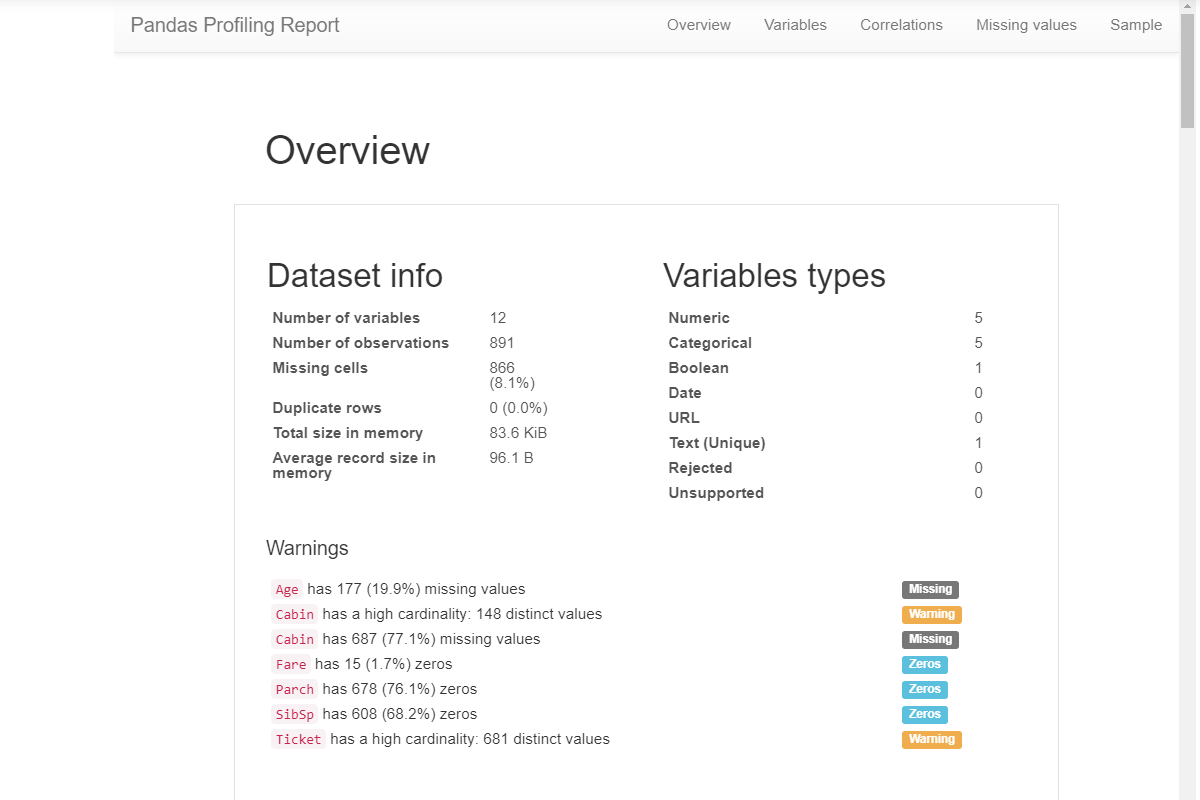Click the Fare variable badge

pos(291,664)
